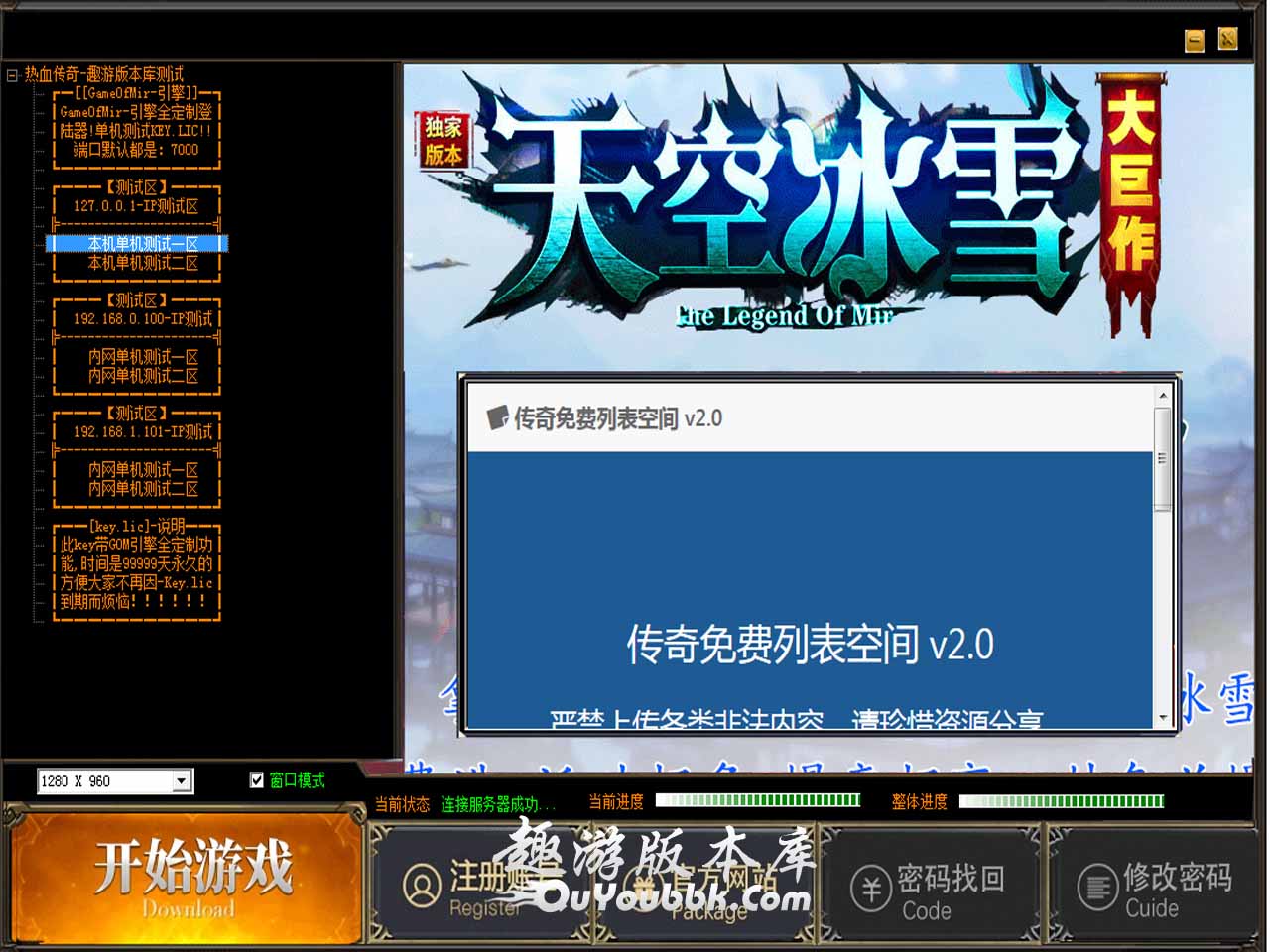
Task: Click row '陆器!单机测试KEY.LIC!!'
Action: click(x=137, y=131)
